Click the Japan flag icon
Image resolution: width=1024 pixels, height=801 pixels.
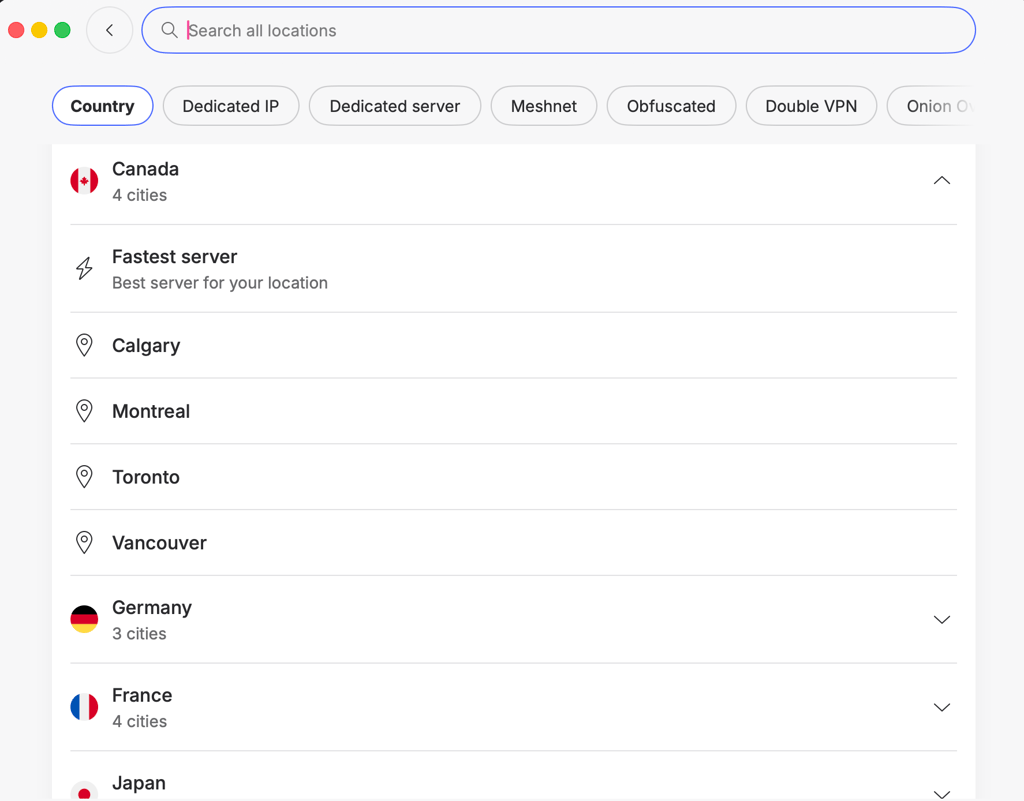click(x=84, y=791)
